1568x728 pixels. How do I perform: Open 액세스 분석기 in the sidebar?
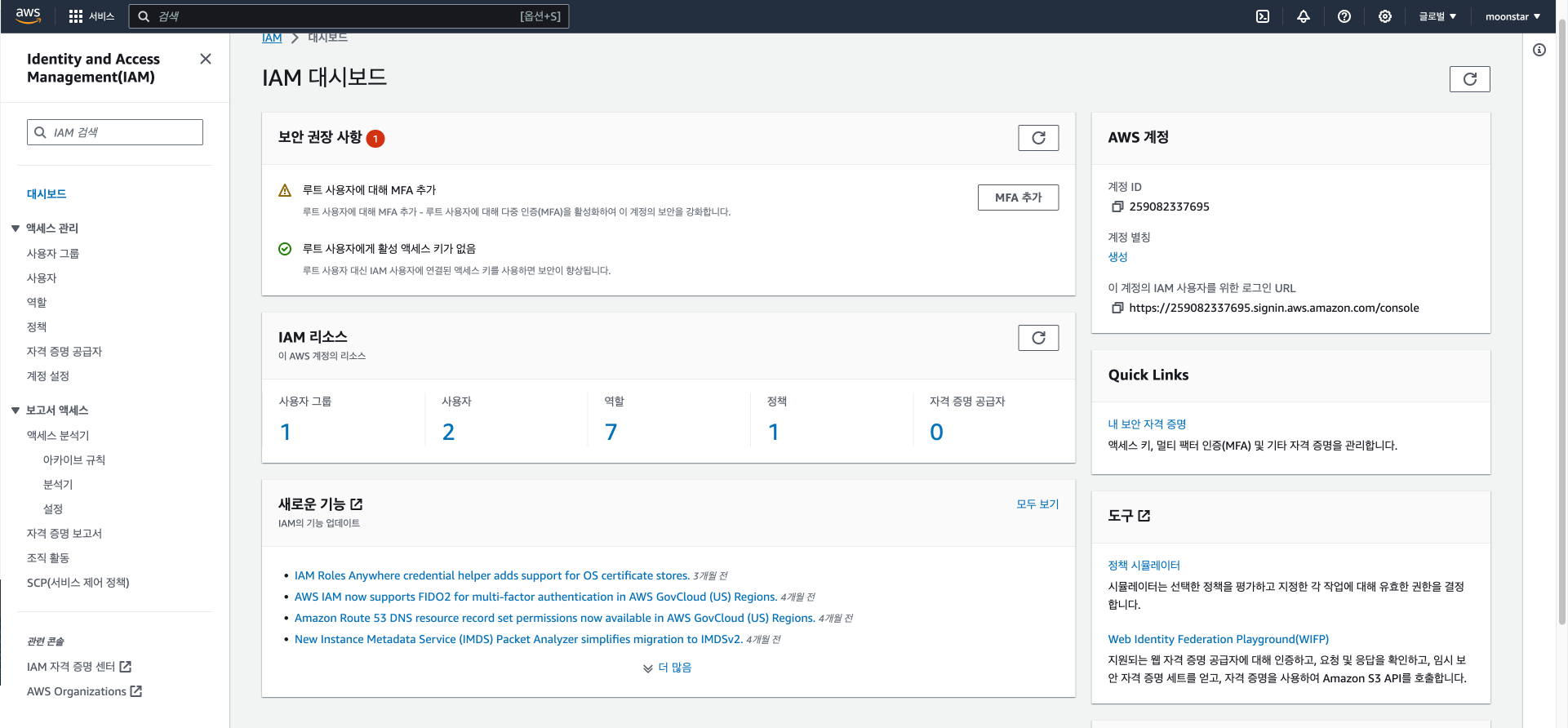tap(58, 436)
